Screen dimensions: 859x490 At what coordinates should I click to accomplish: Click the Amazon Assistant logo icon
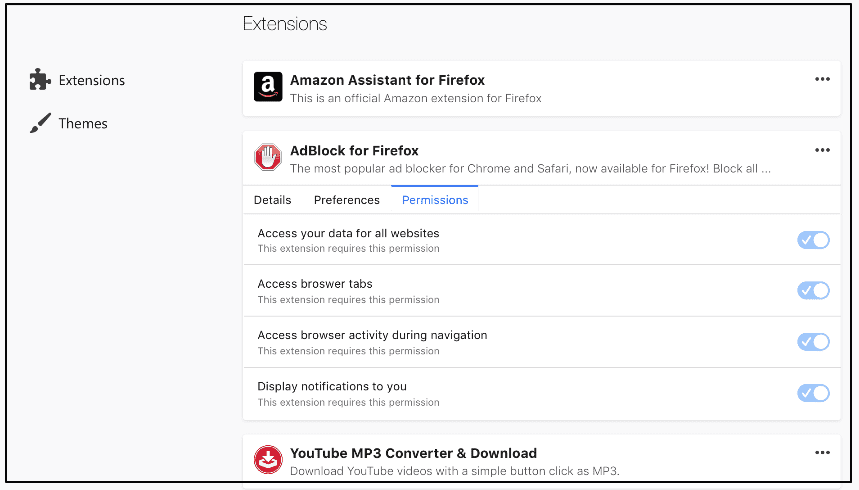[268, 87]
